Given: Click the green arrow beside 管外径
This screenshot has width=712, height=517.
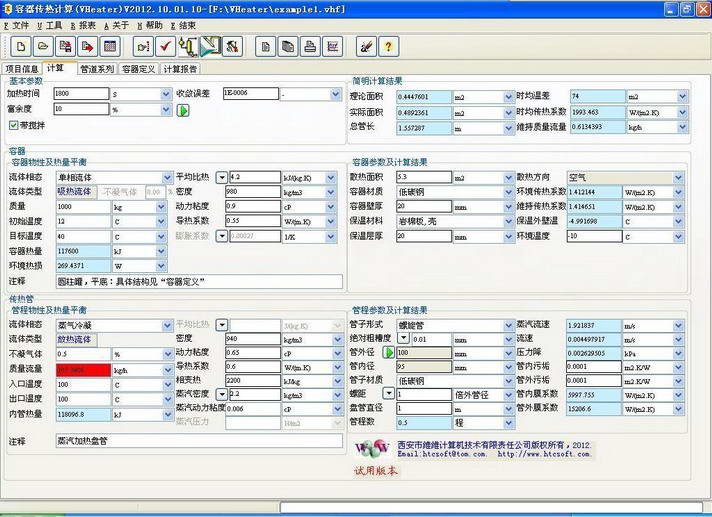Looking at the screenshot, I should click(388, 353).
